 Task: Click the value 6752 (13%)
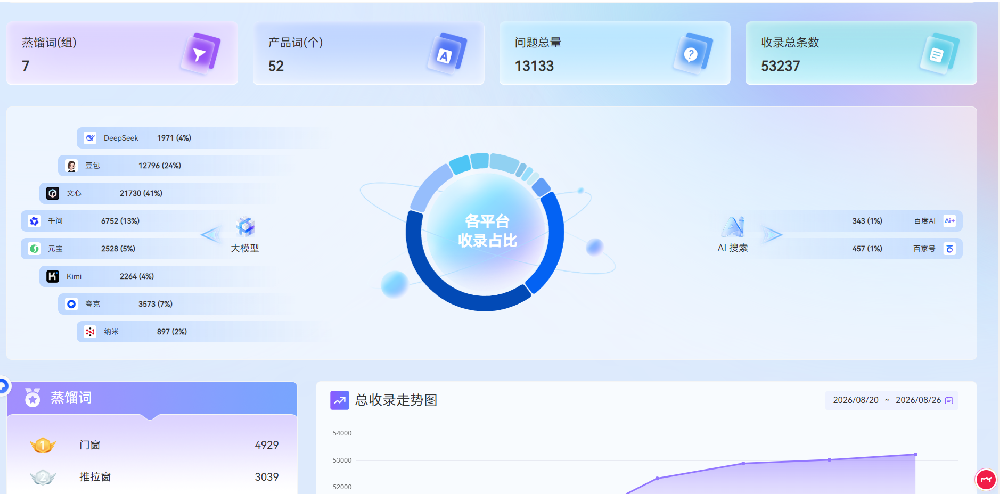pos(120,221)
